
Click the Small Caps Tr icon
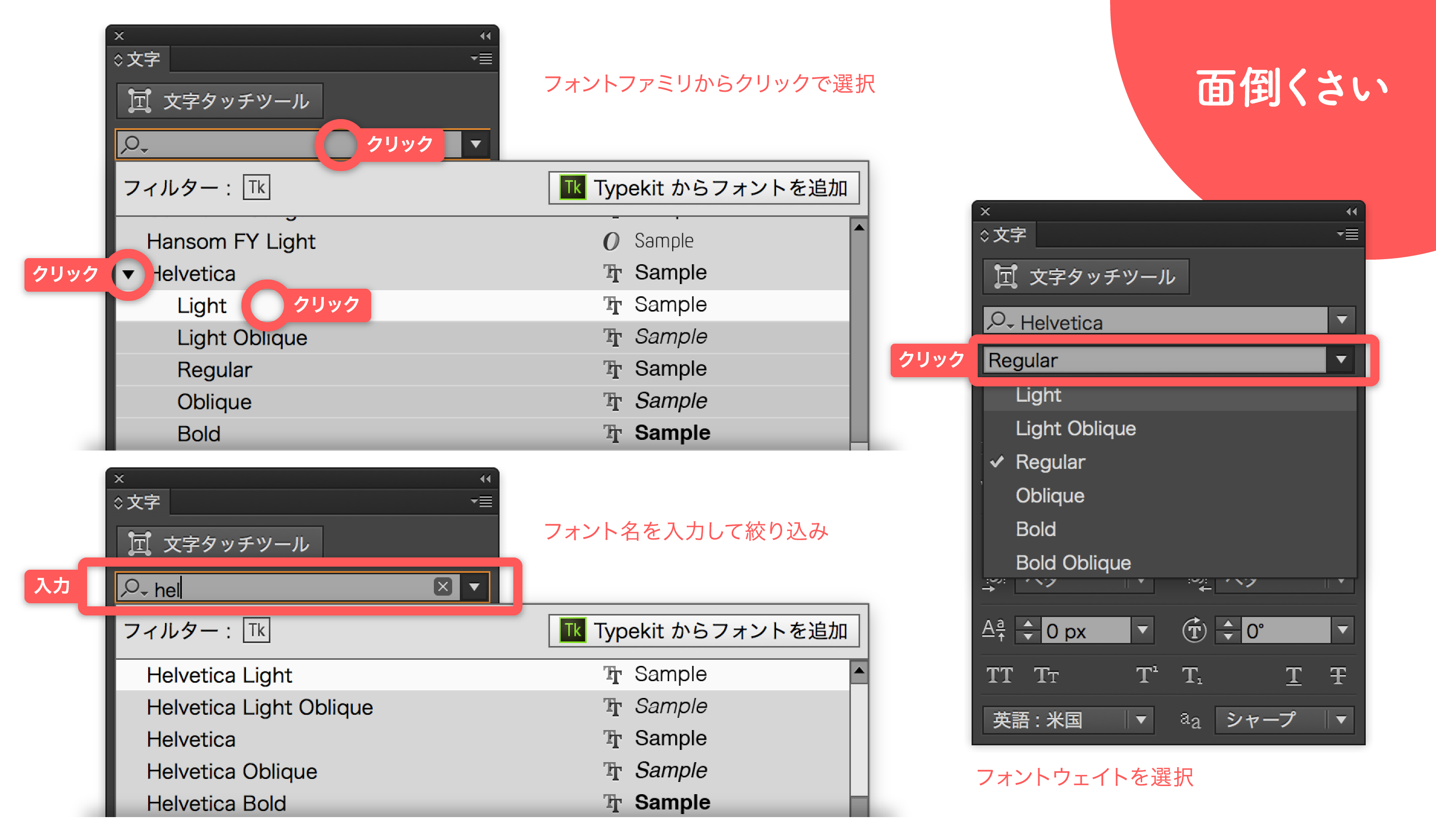1046,675
